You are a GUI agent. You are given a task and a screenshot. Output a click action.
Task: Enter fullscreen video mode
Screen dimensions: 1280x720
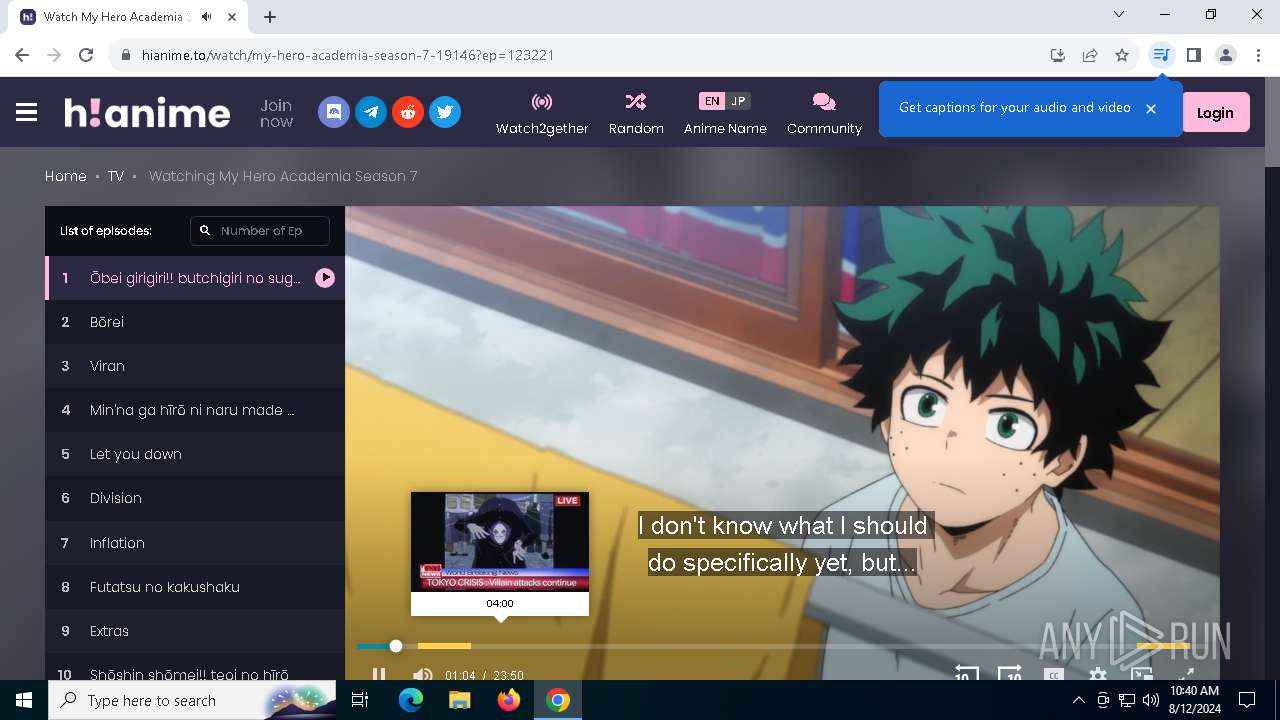pyautogui.click(x=1186, y=675)
